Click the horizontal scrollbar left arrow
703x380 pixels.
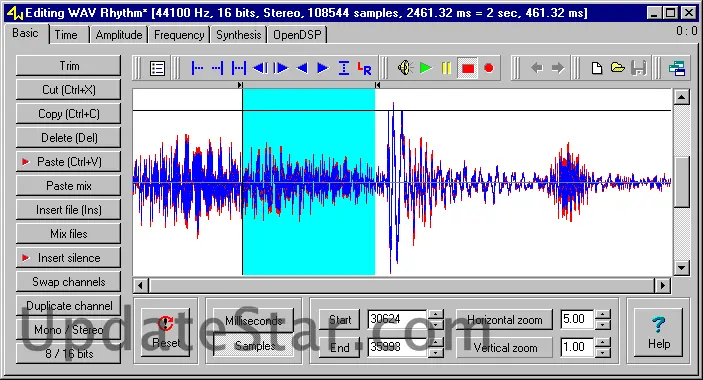(x=141, y=285)
